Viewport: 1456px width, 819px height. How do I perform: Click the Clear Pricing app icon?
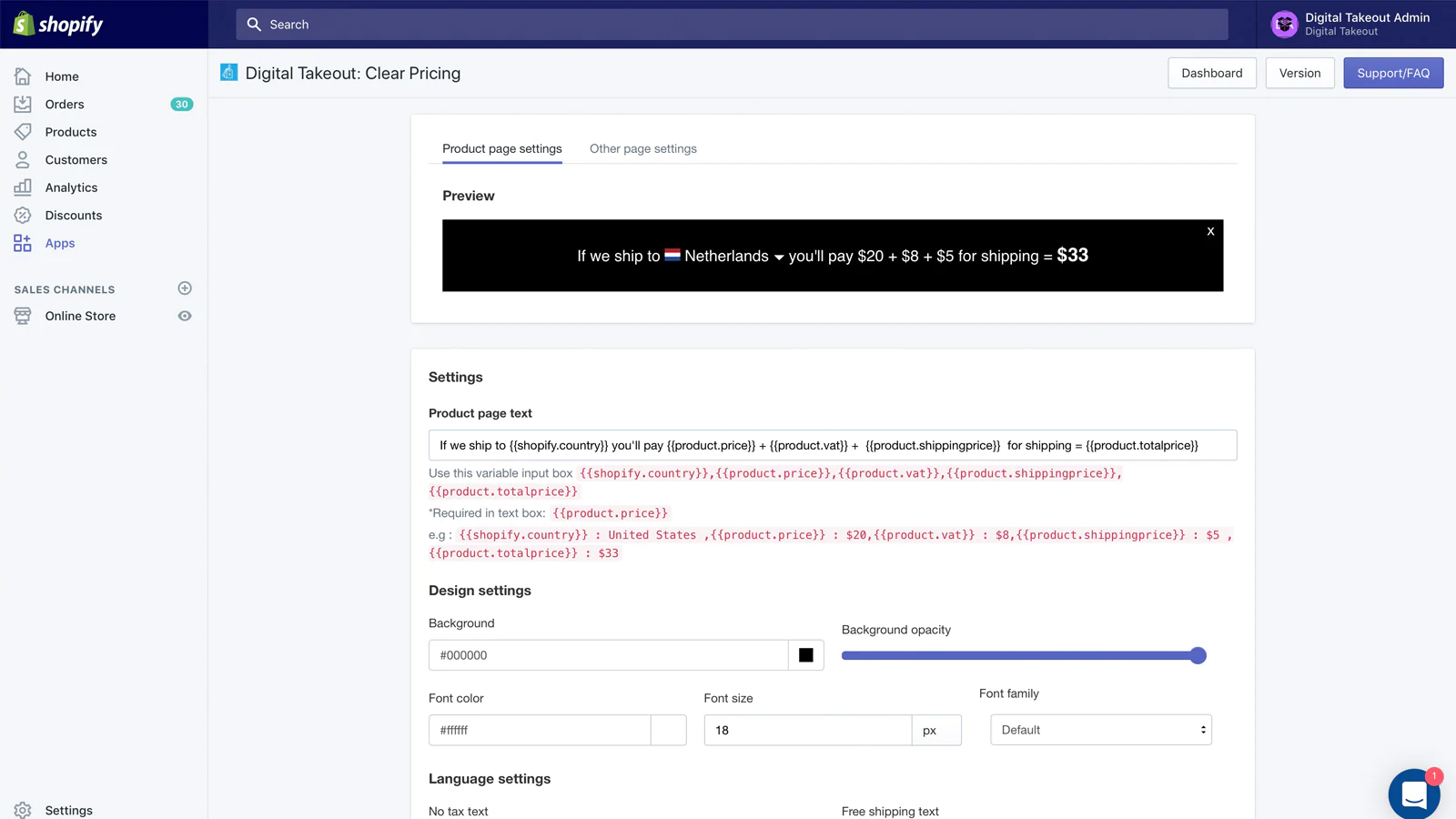coord(229,73)
